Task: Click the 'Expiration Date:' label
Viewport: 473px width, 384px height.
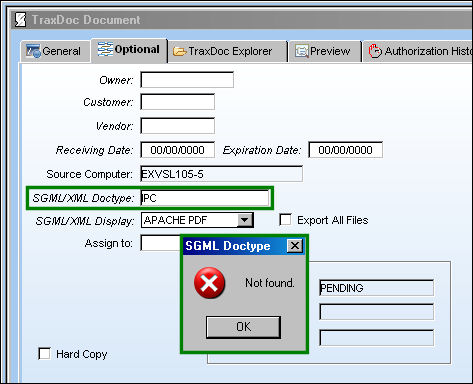Action: pyautogui.click(x=261, y=150)
